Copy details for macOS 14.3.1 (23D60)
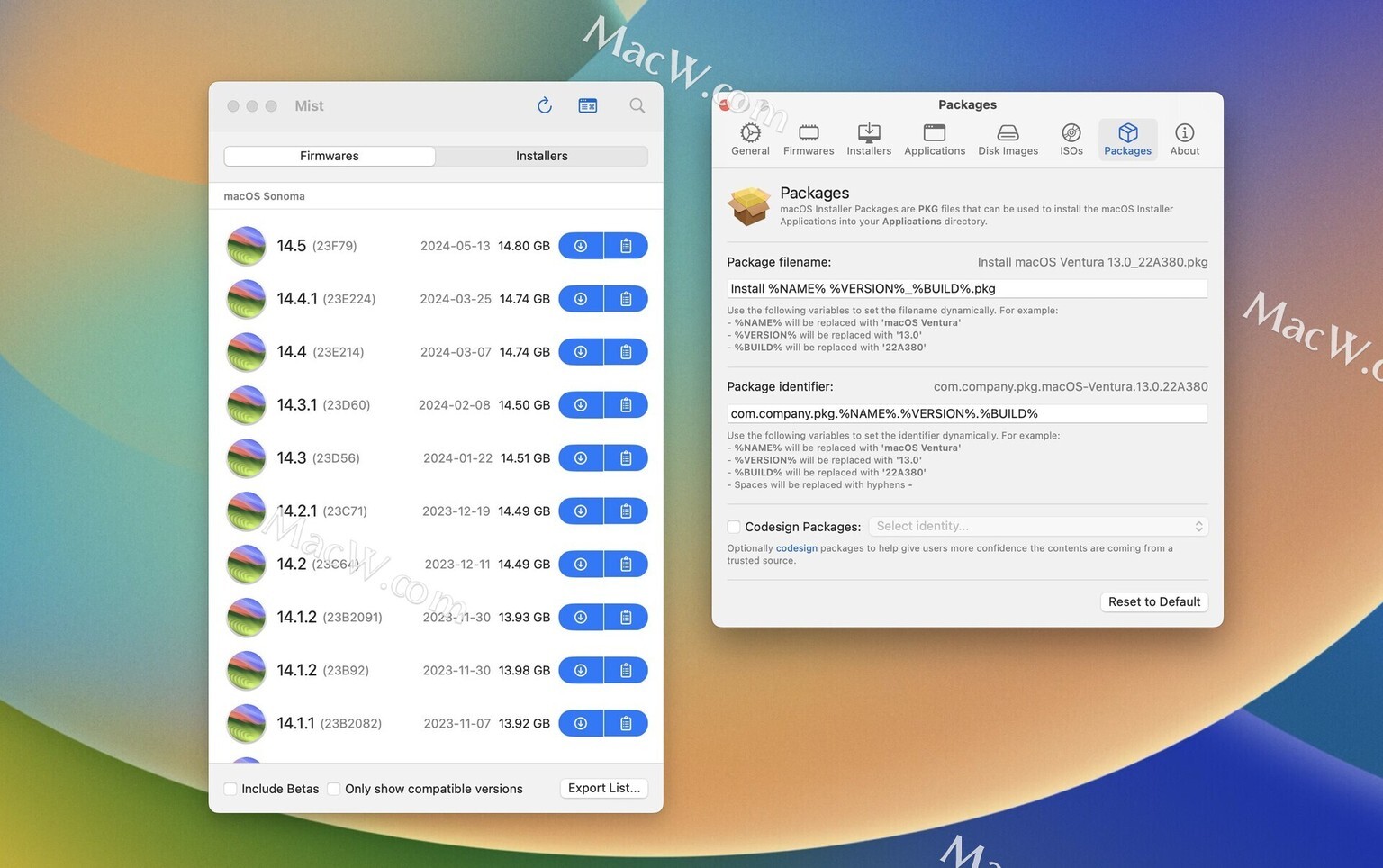Screen dimensions: 1383x868 click(626, 405)
